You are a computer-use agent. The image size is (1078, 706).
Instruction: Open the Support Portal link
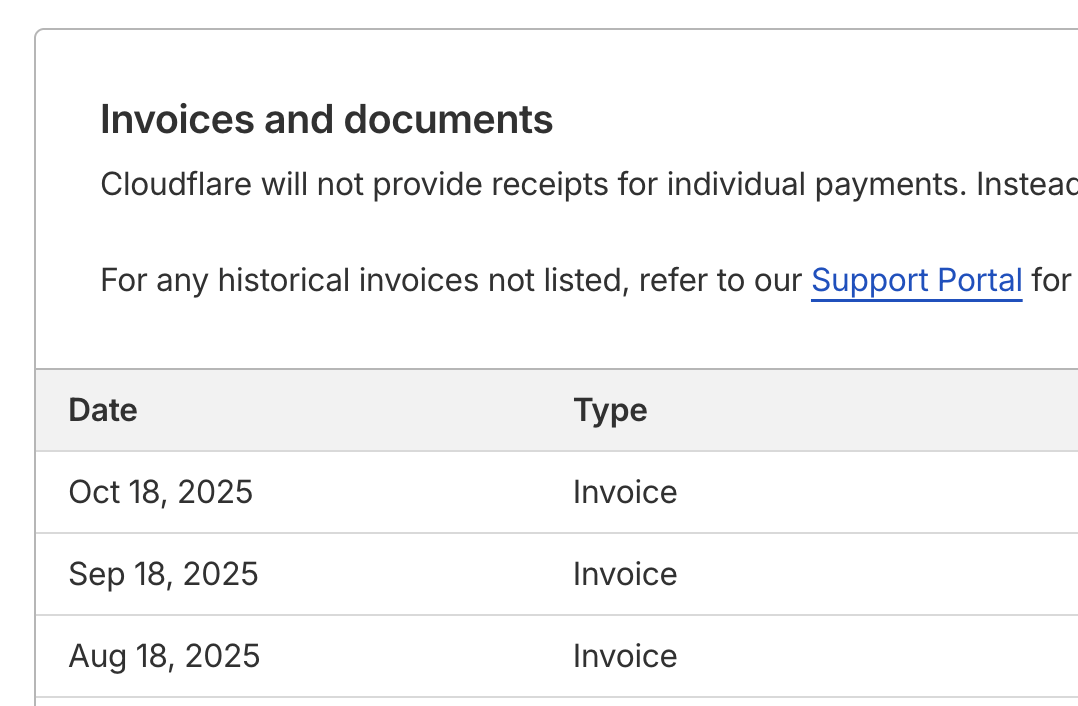tap(916, 280)
